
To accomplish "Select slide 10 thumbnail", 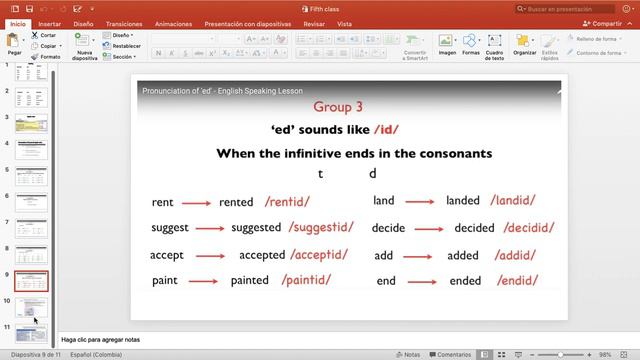I will (31, 307).
